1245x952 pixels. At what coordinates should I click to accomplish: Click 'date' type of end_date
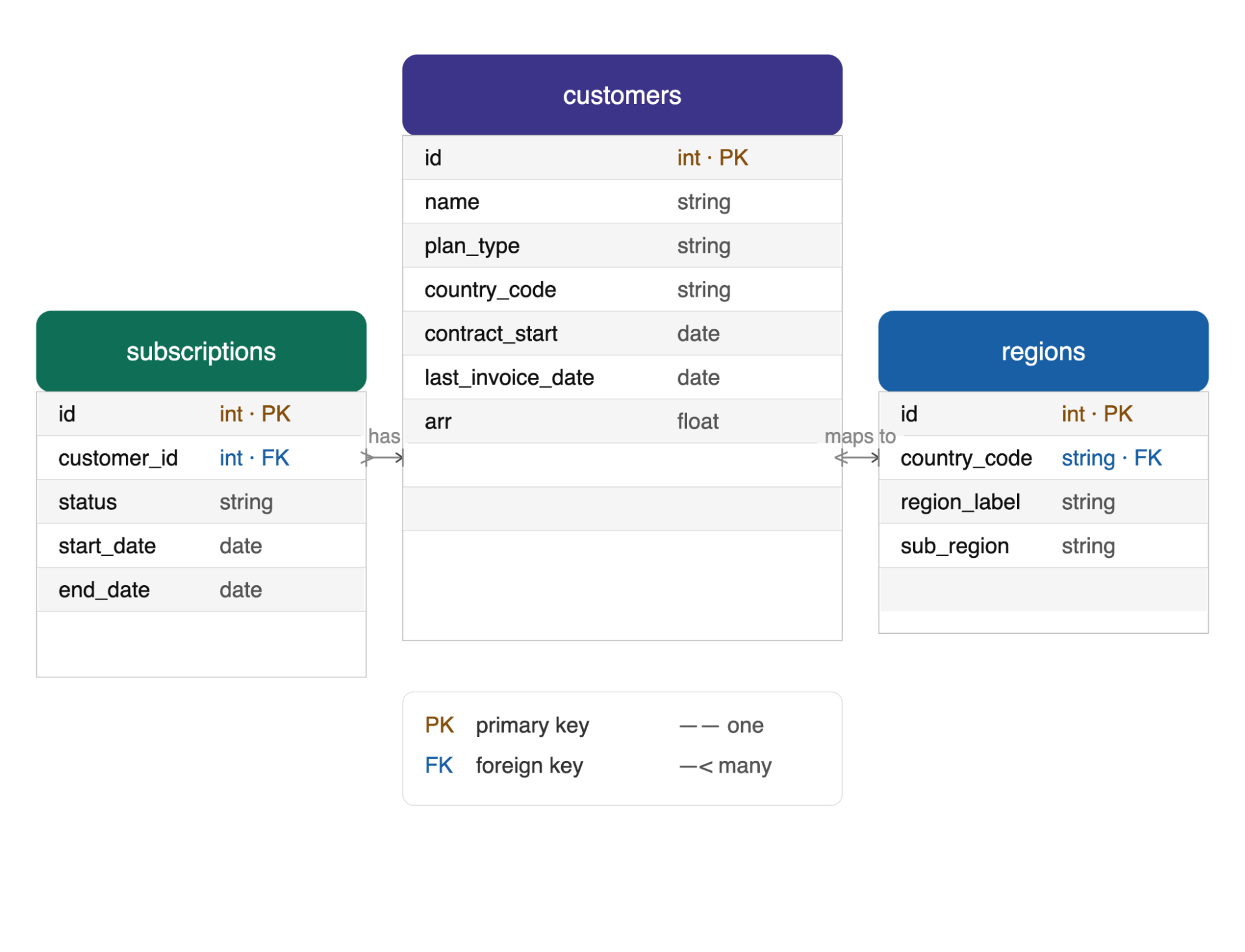240,590
